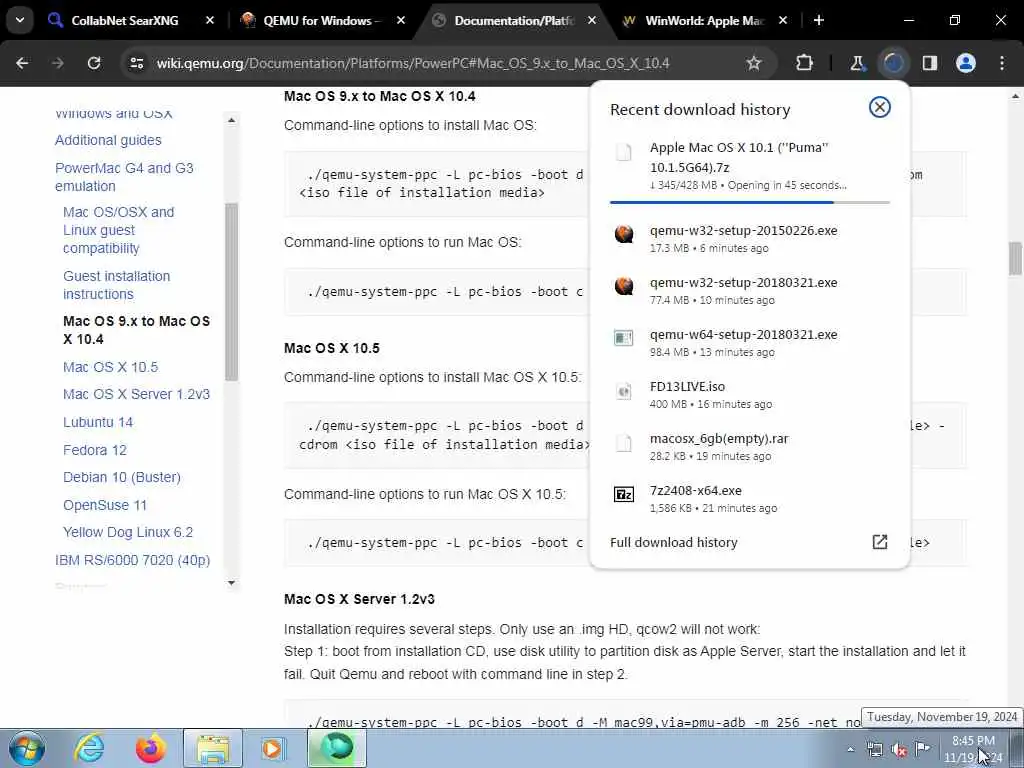Open PowerMac G4 and G3 emulation link

[124, 177]
